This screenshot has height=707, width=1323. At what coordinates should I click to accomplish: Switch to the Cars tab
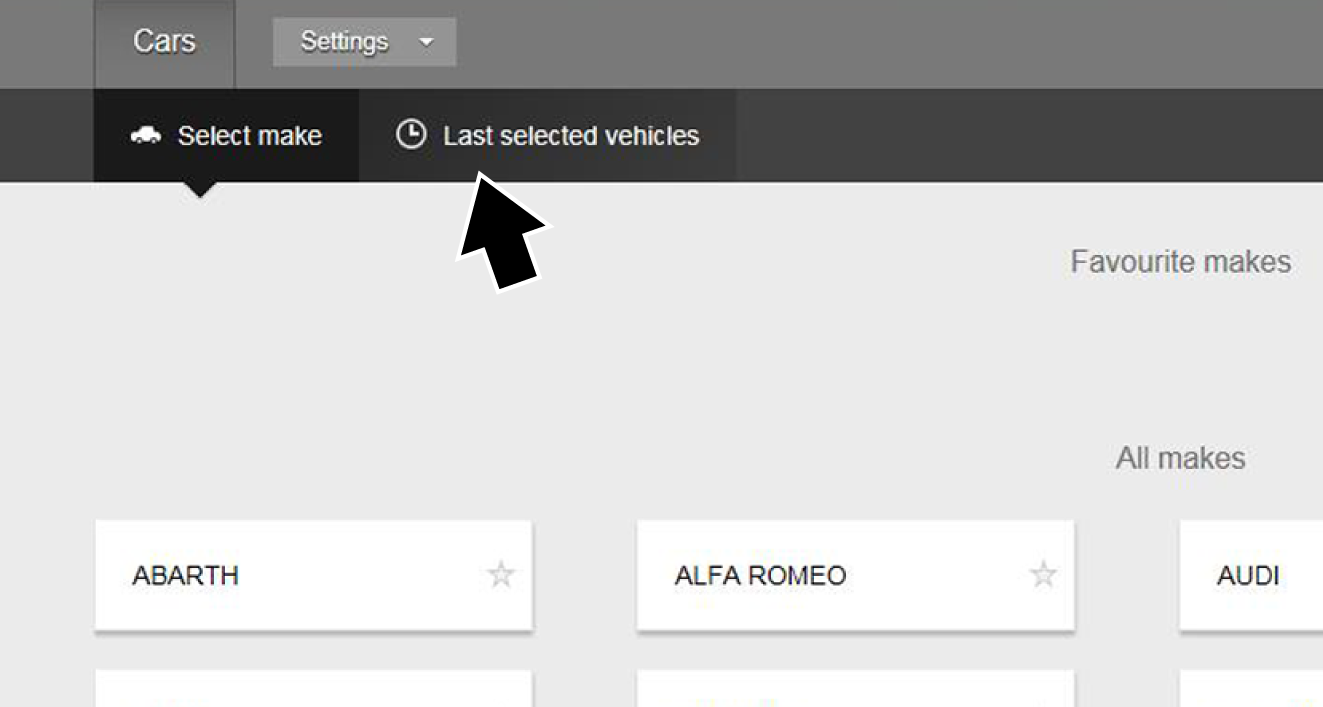[x=164, y=42]
